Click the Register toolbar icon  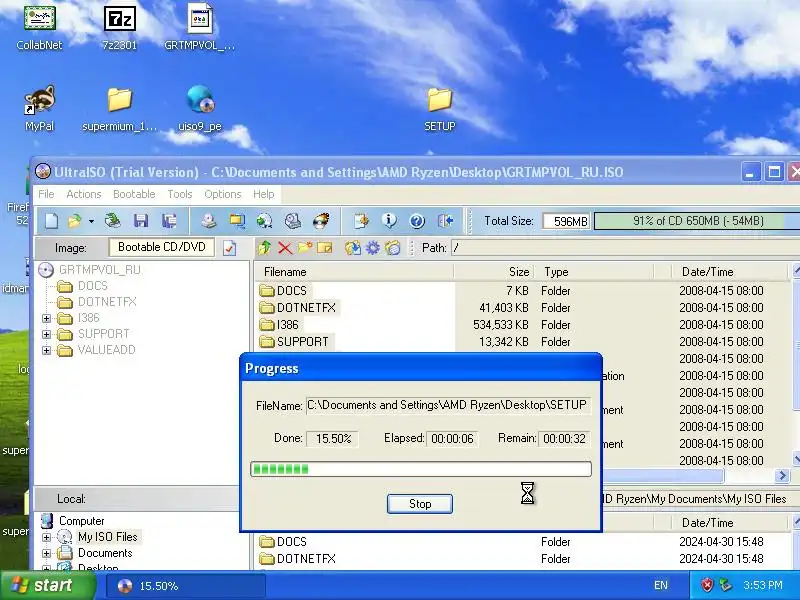tap(361, 221)
